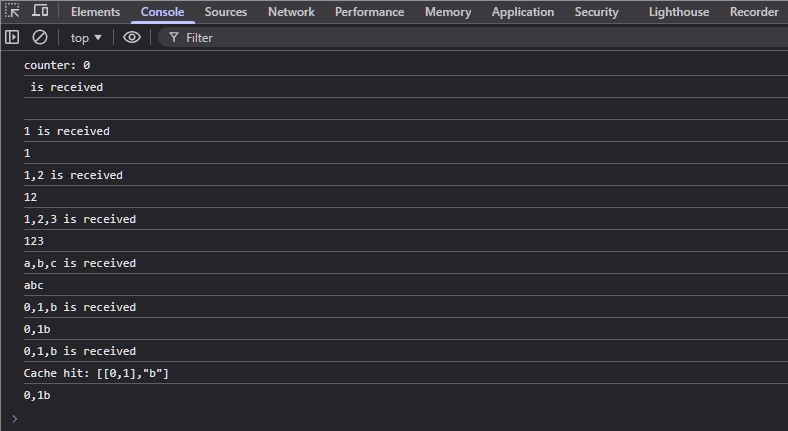Go to the Application tab
Screen dimensions: 788x431
click(523, 12)
